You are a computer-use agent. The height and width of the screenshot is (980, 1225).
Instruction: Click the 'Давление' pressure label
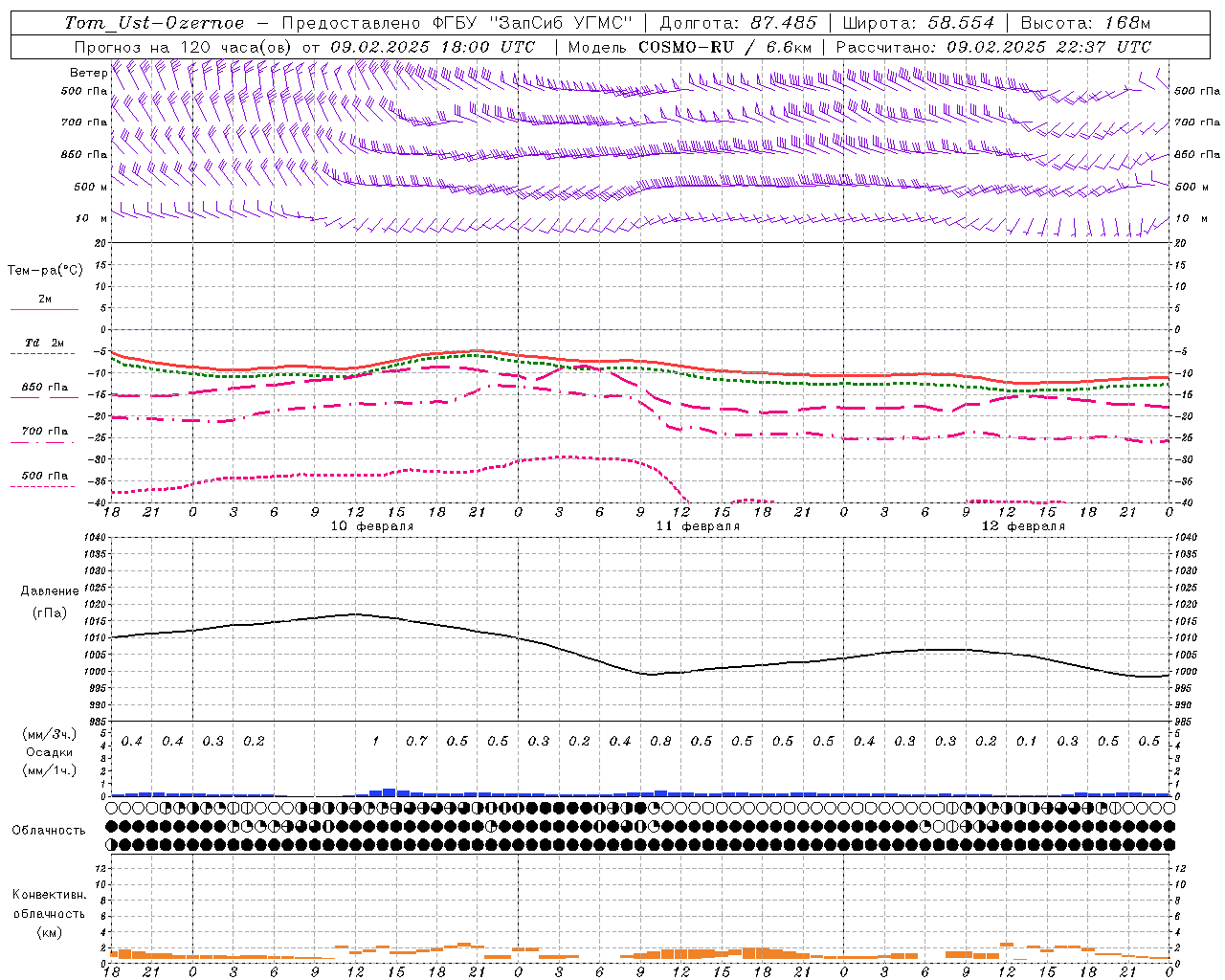point(49,591)
